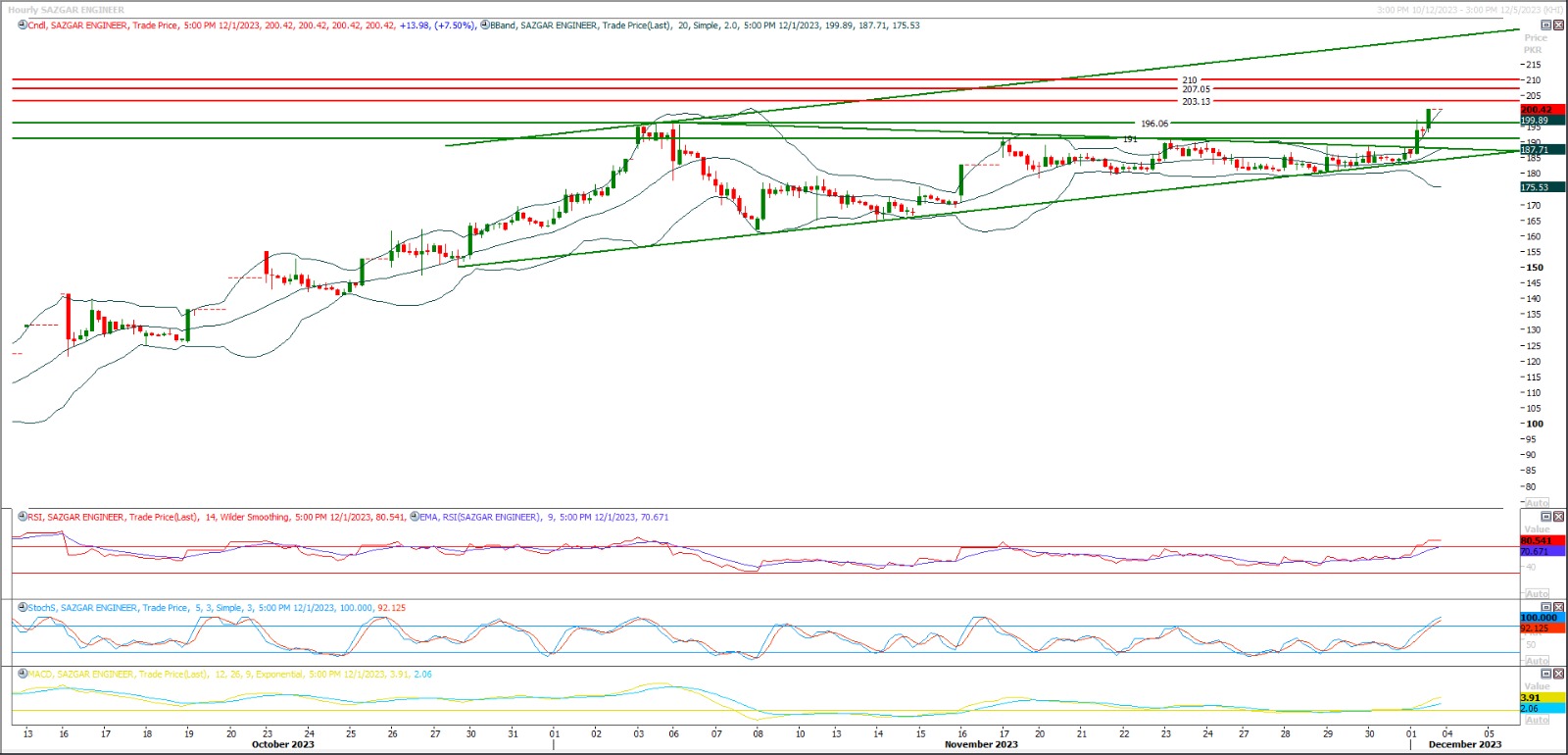Image resolution: width=1568 pixels, height=755 pixels.
Task: Click the clock icon beside BBand label
Action: click(x=485, y=25)
